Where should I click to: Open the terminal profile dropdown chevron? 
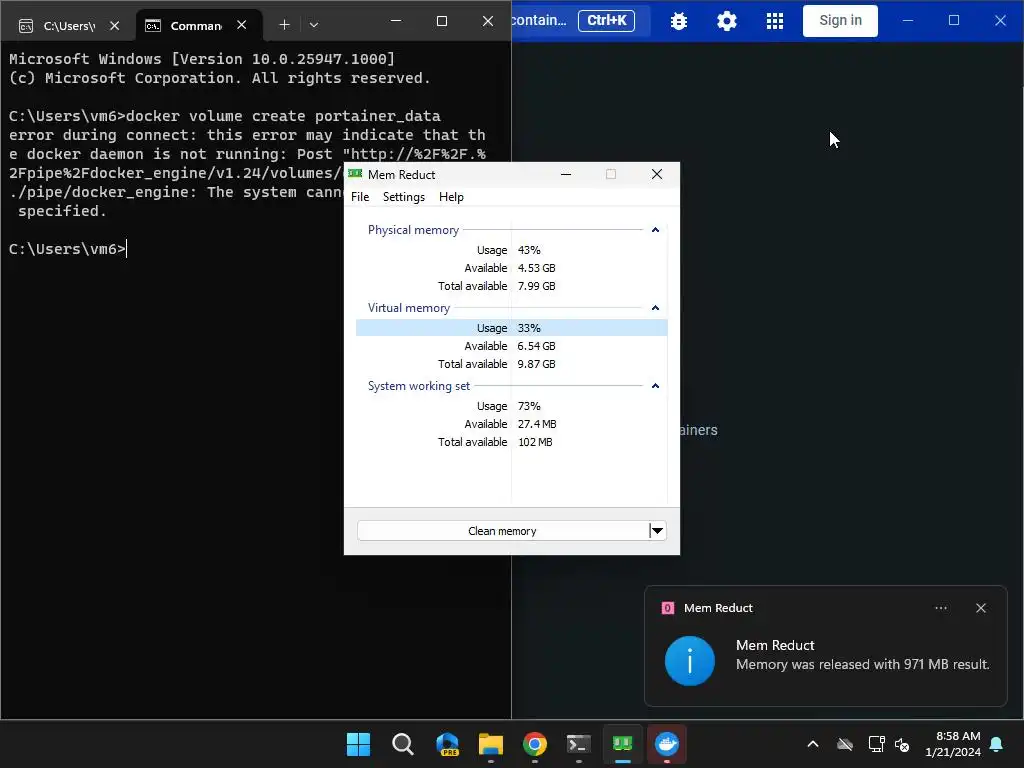(313, 25)
